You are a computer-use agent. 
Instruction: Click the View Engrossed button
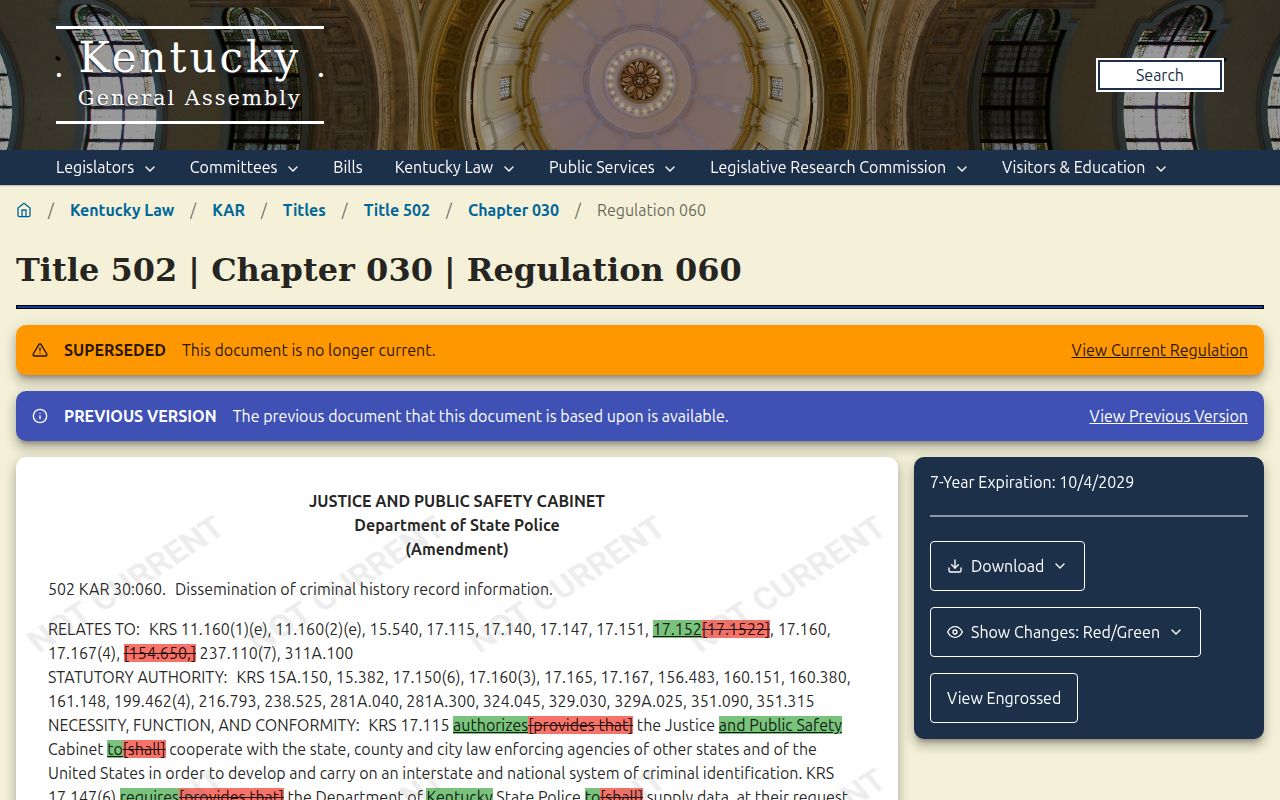coord(1004,698)
